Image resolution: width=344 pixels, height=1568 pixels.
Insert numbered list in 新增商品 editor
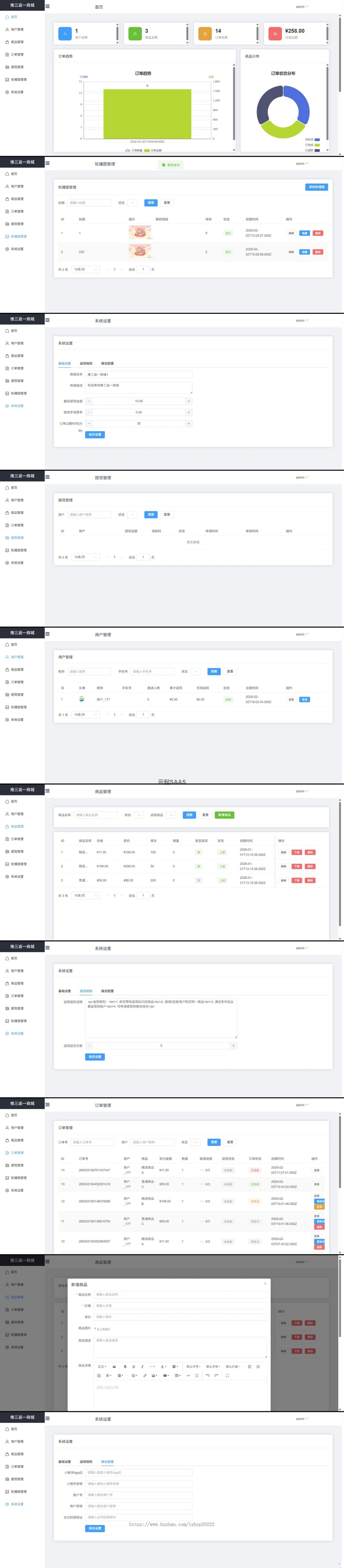(258, 1367)
